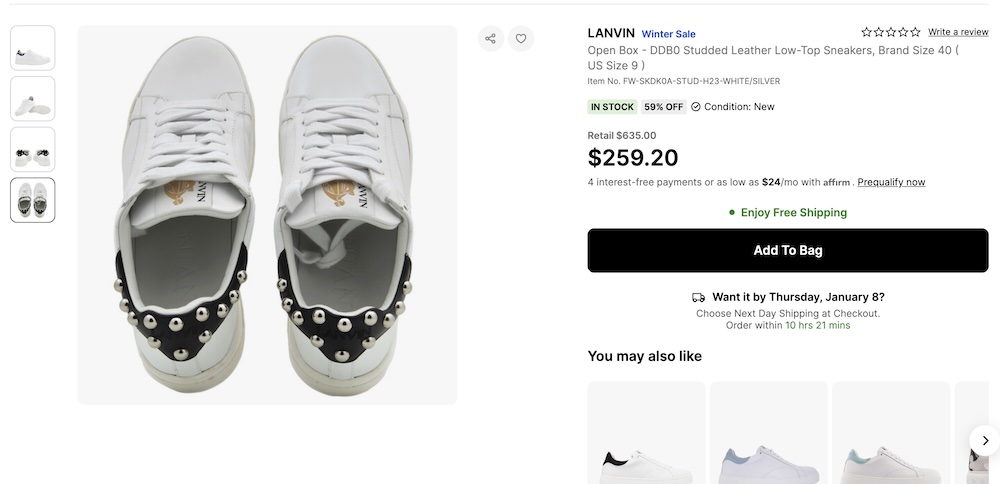Click the Prequalify now link
Image resolution: width=1000 pixels, height=484 pixels.
(891, 182)
